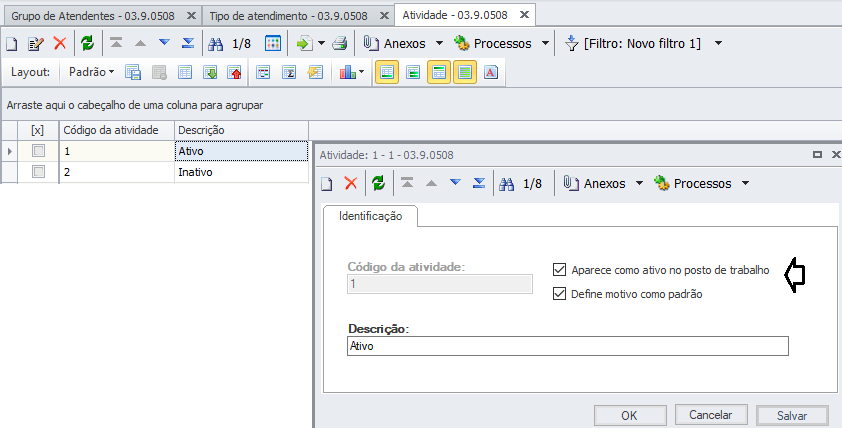Go to last record in main toolbar

[x=188, y=43]
